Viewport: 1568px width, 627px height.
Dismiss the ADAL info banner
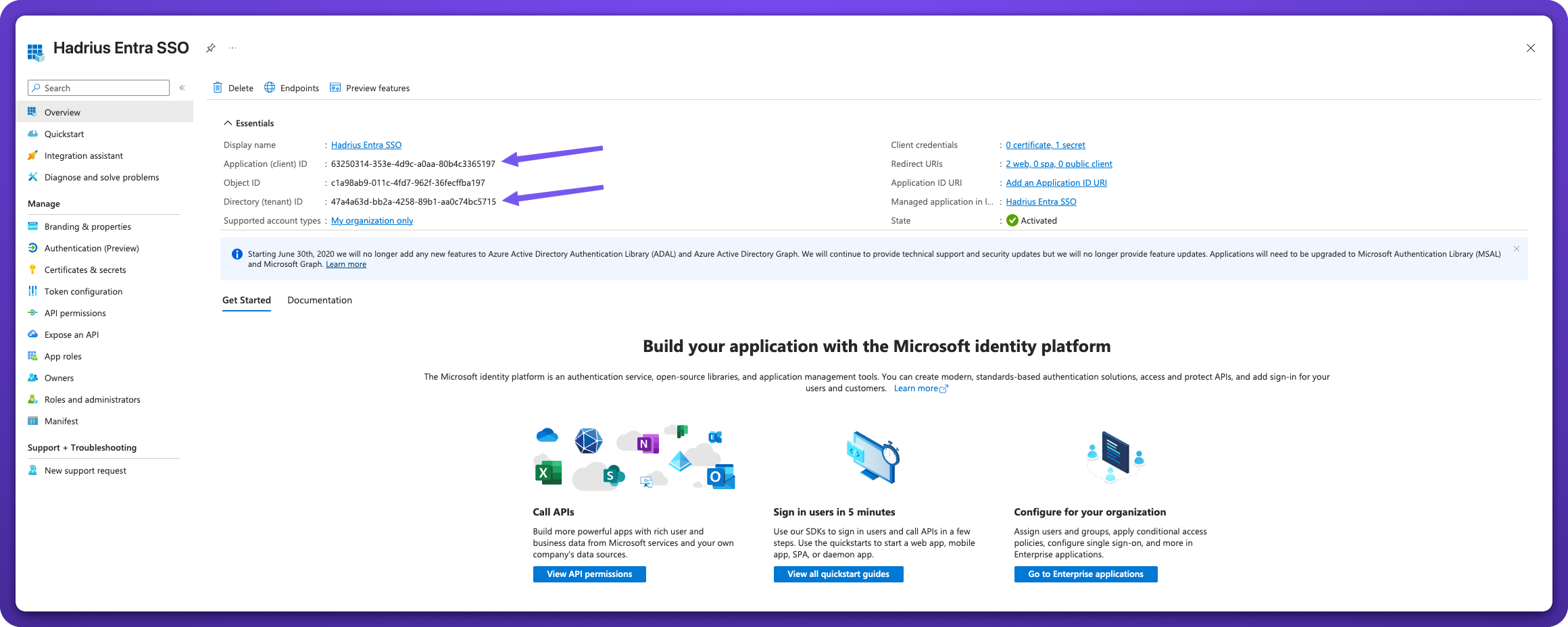[1517, 249]
